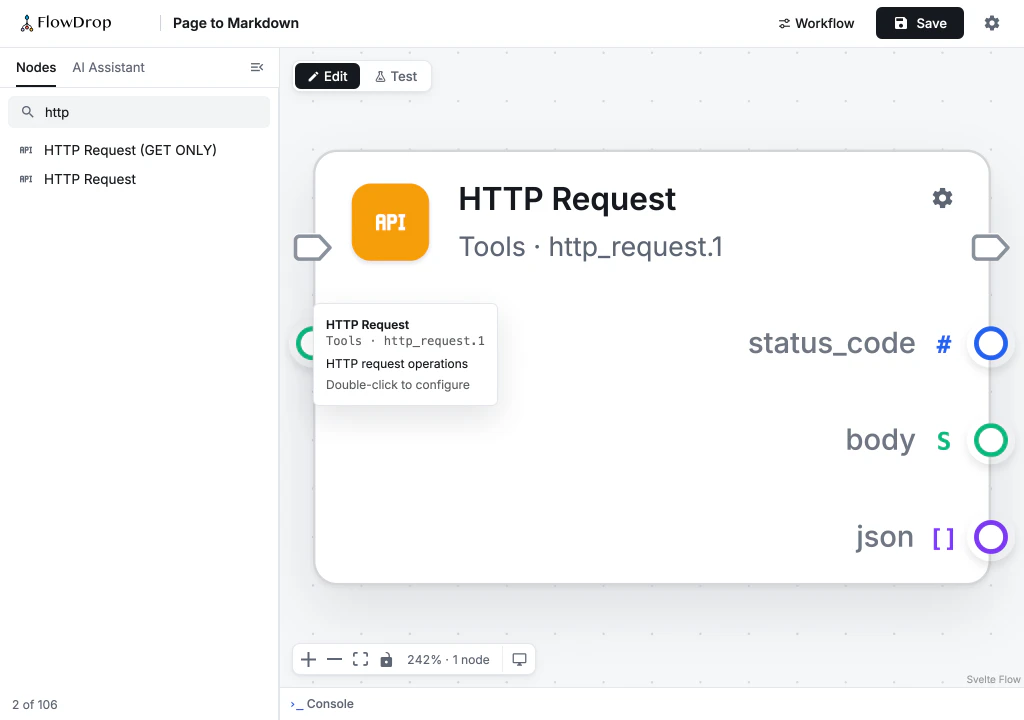1024x720 pixels.
Task: Click the status_code output label
Action: coord(831,343)
